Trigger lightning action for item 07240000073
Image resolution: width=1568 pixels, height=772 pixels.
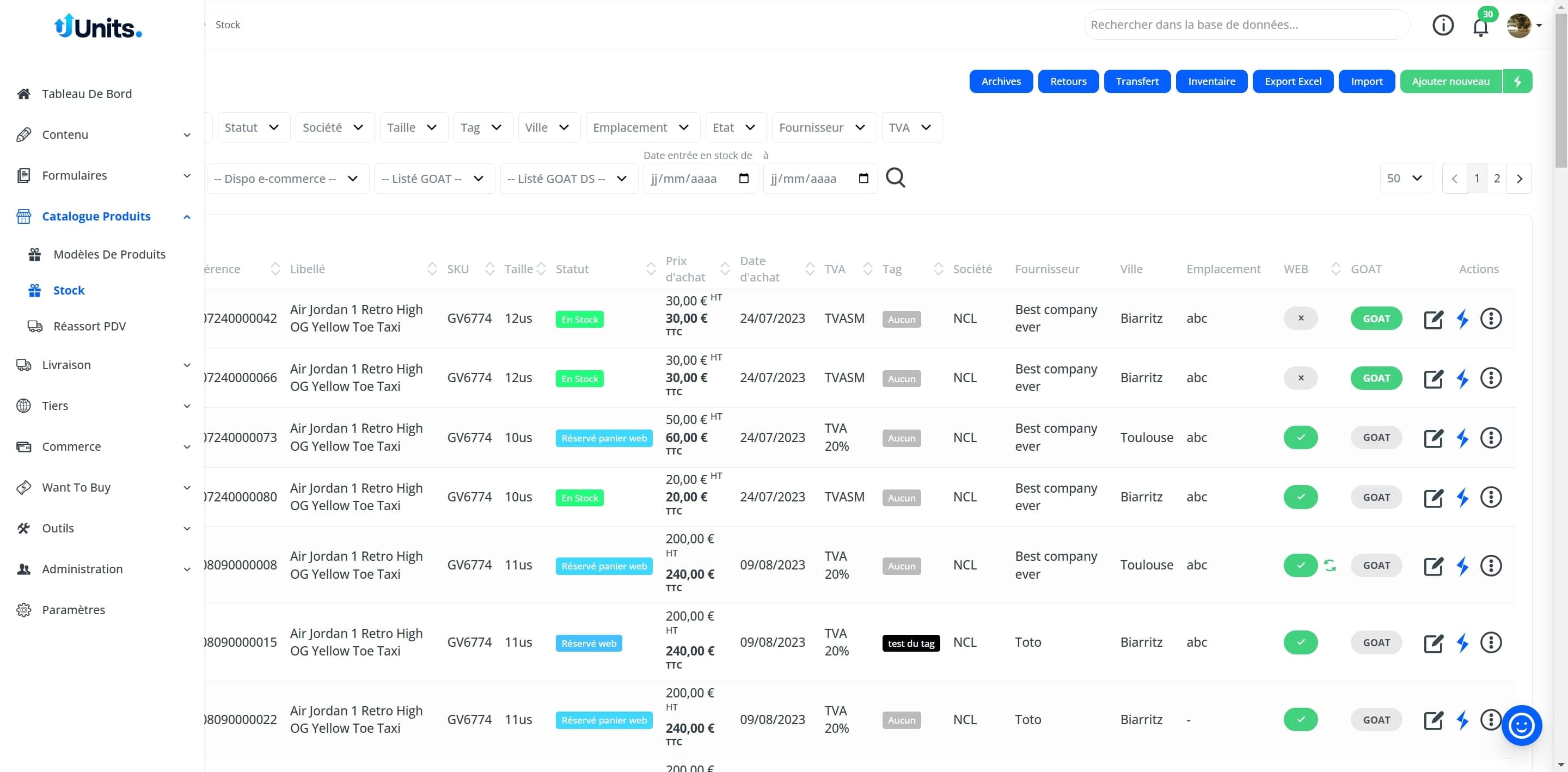pos(1462,438)
